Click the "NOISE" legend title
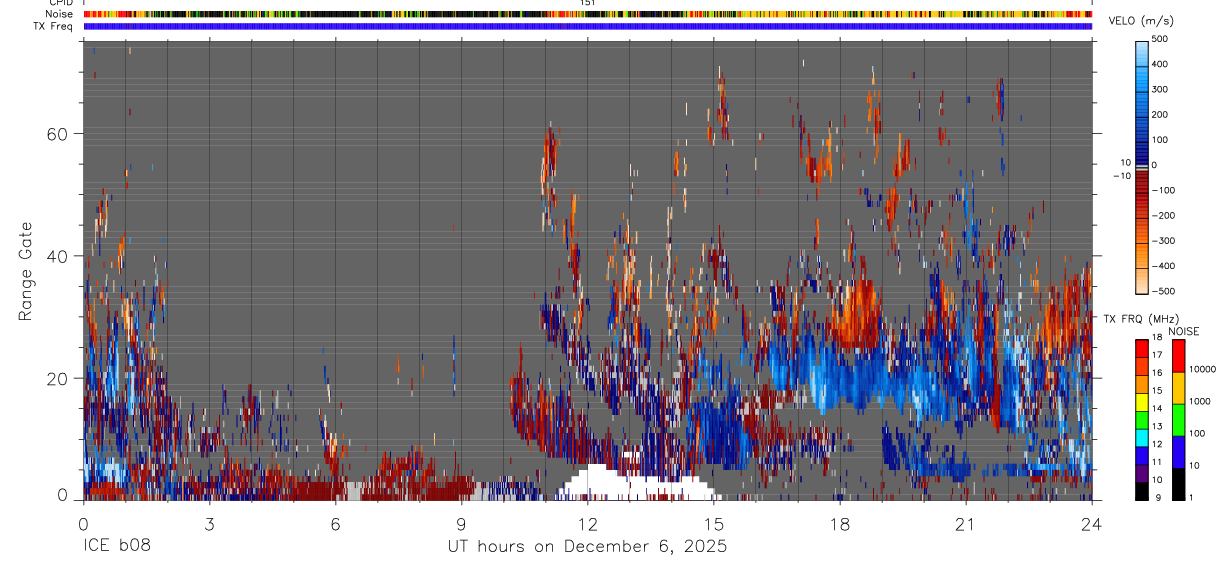This screenshot has width=1228, height=567. click(x=1186, y=331)
